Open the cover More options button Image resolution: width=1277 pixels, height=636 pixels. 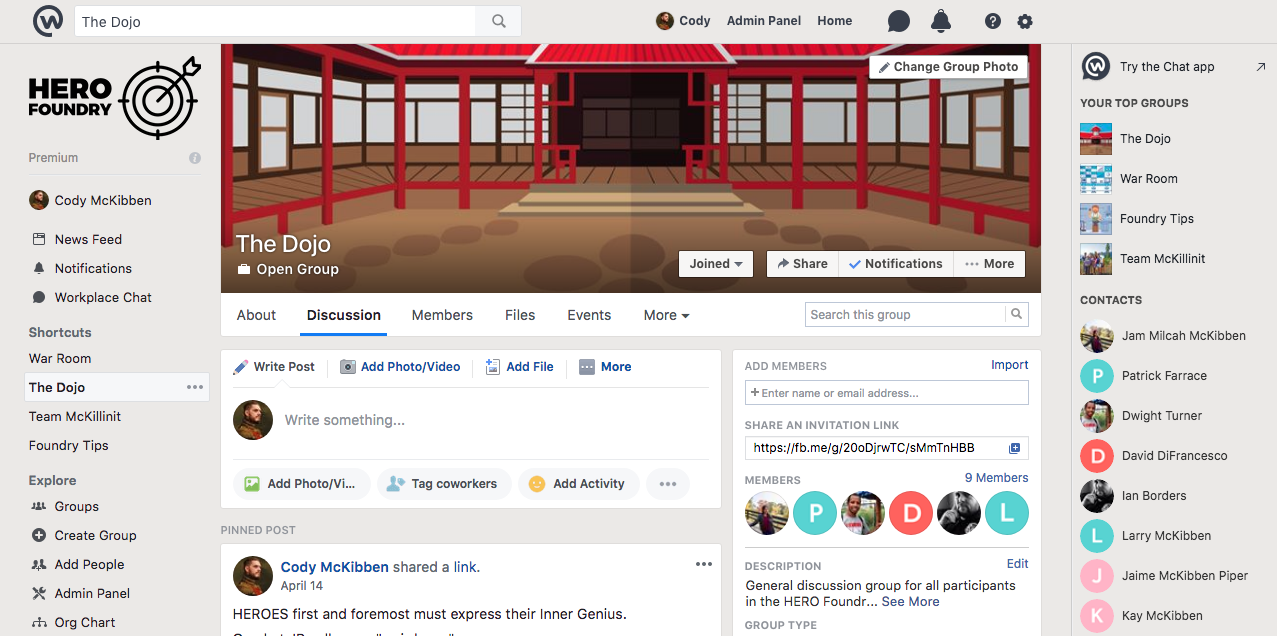pyautogui.click(x=990, y=264)
